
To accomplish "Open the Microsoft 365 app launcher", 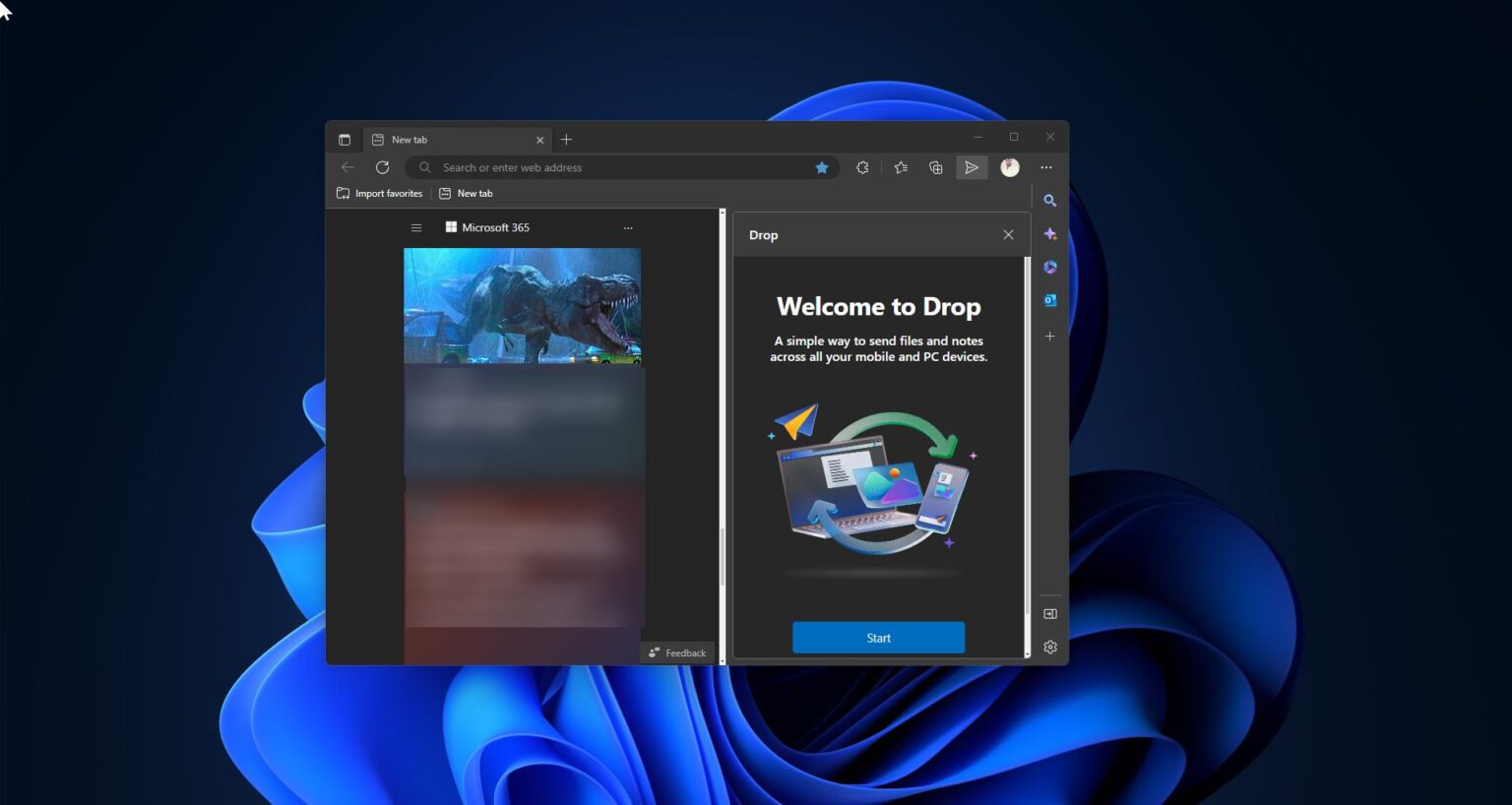I will point(451,227).
